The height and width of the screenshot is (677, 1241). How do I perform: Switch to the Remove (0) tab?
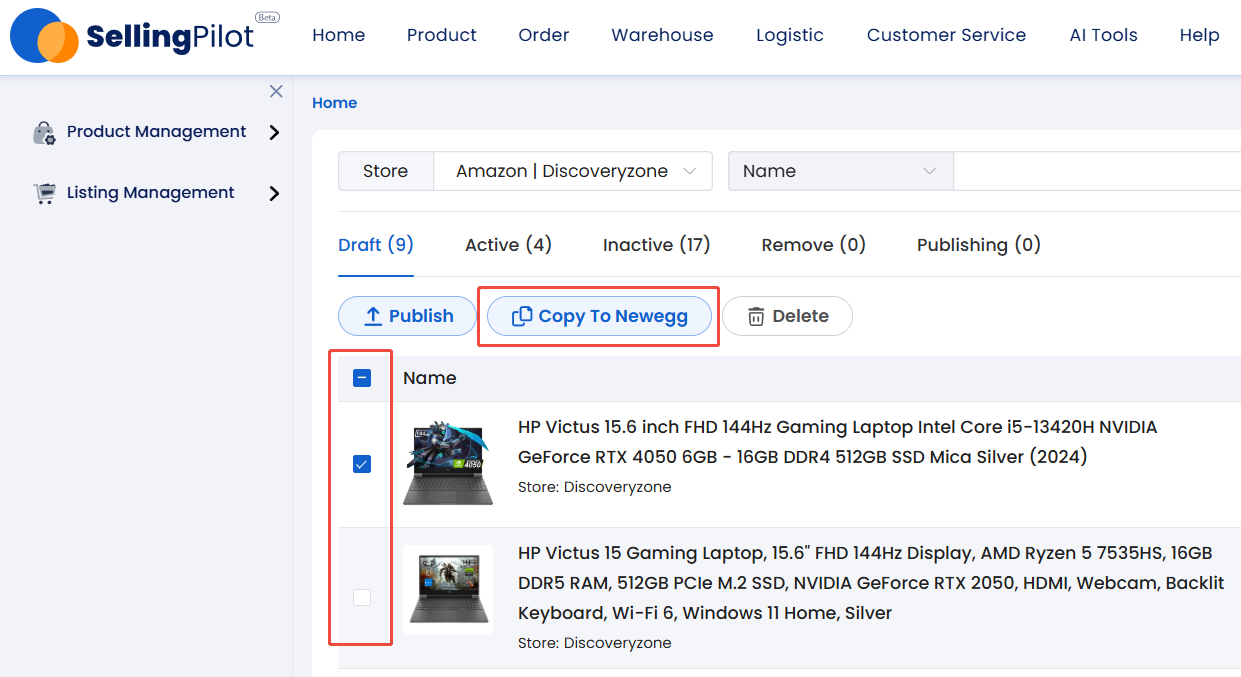coord(813,245)
